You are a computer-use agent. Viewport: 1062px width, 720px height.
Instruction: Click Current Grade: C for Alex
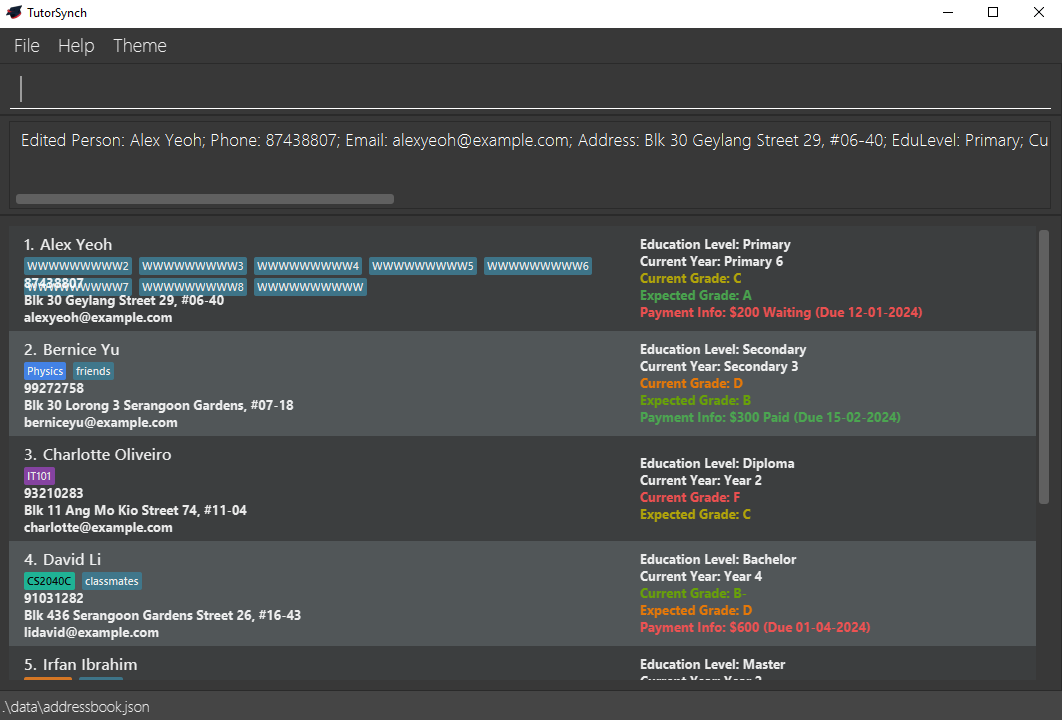[x=691, y=278]
